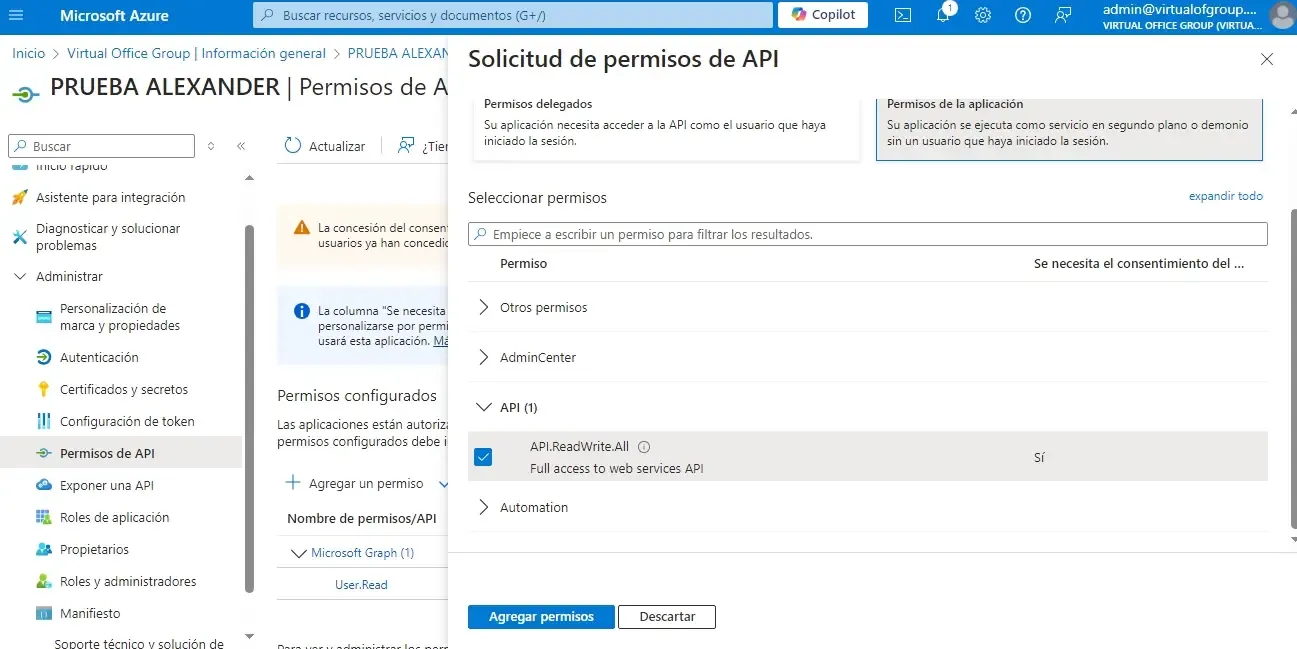
Task: Open the Cloud Shell icon in header
Action: pyautogui.click(x=903, y=15)
